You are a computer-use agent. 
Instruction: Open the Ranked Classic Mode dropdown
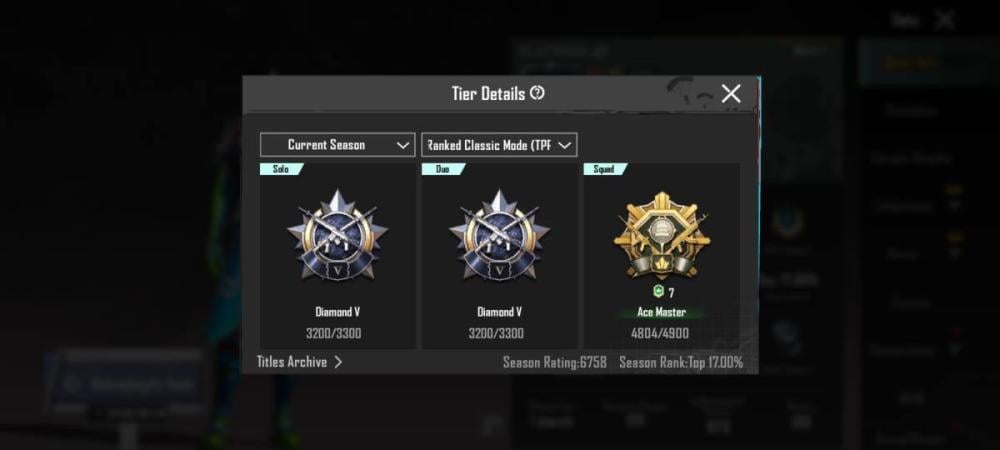click(499, 145)
